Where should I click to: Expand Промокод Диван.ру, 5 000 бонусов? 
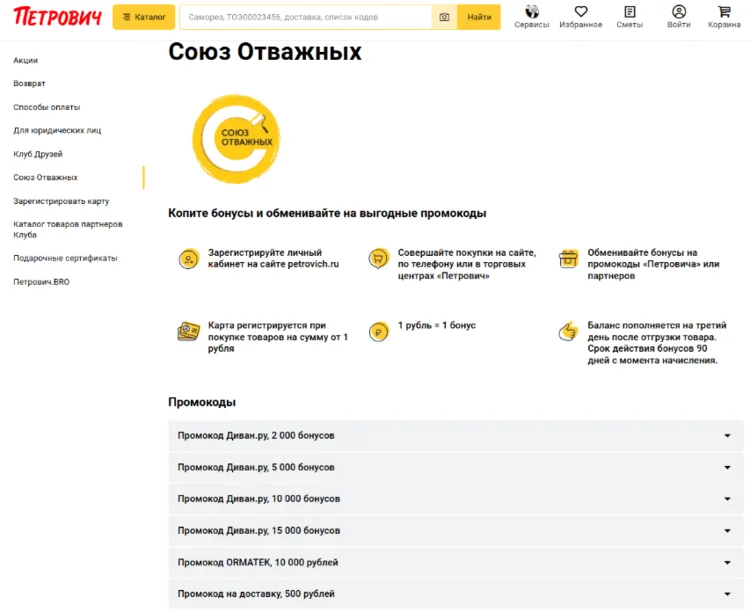[x=456, y=467]
